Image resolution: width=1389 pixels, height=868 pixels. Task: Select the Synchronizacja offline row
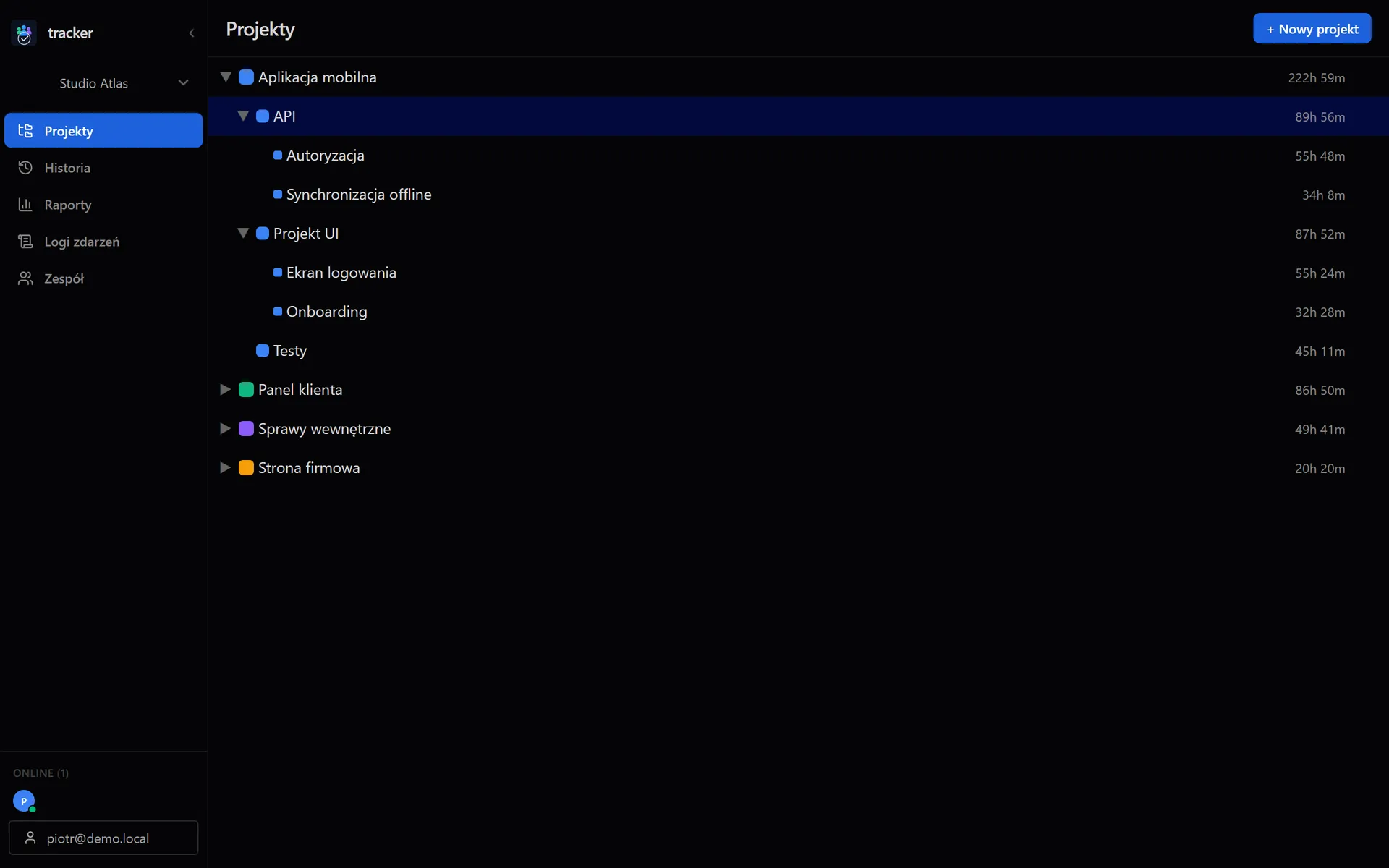[799, 194]
